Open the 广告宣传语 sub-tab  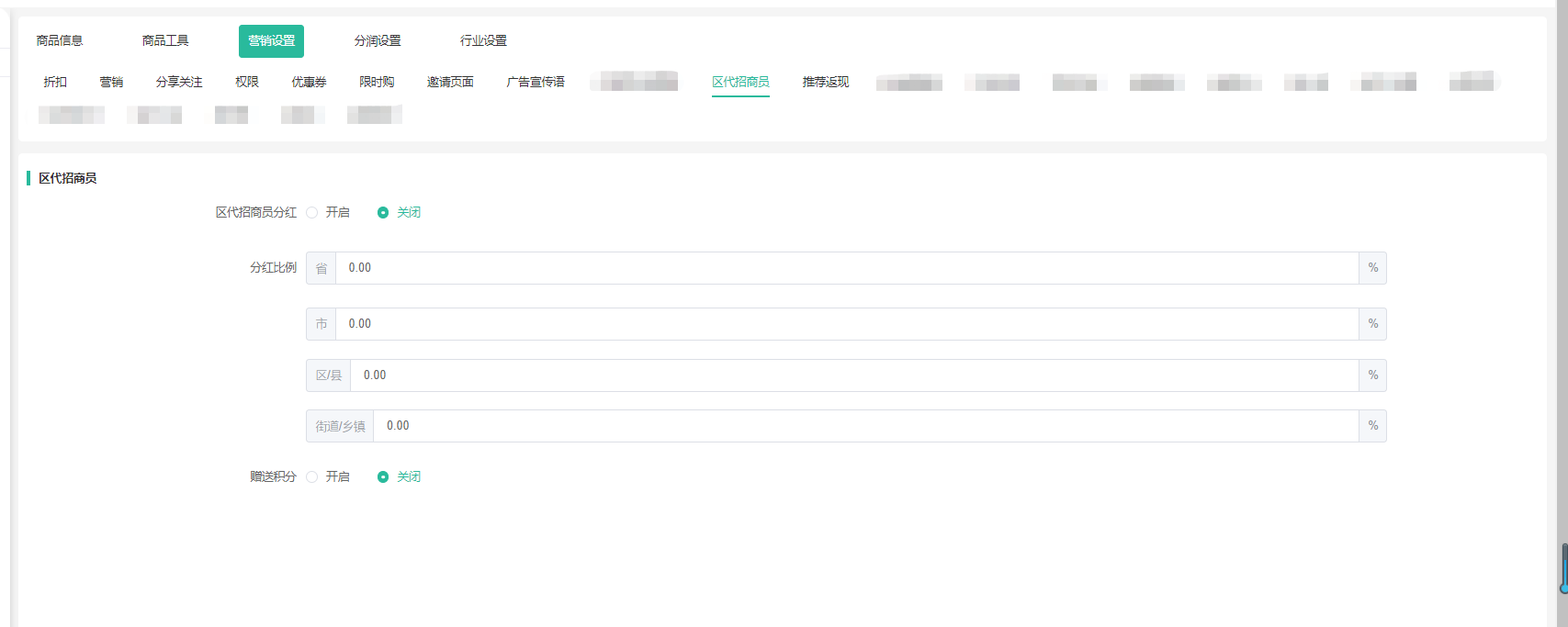[536, 82]
